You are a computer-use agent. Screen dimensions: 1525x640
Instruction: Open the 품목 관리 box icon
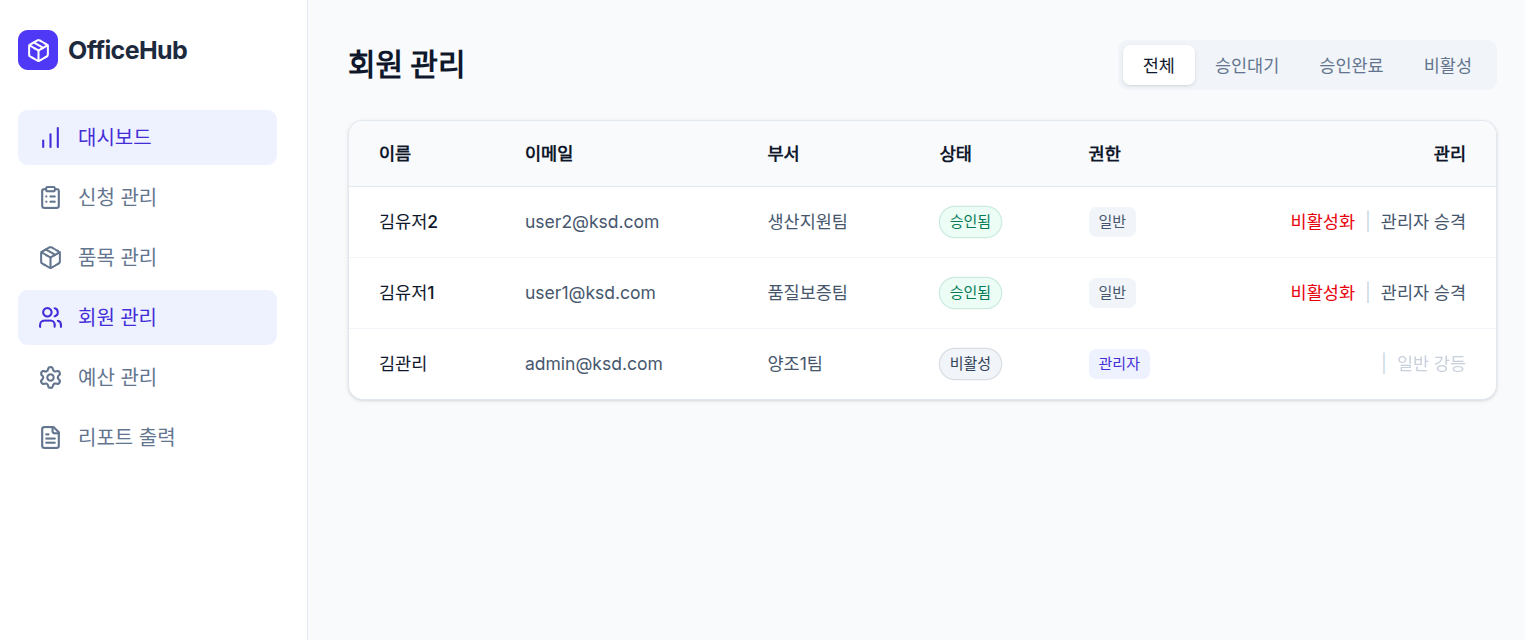tap(50, 258)
